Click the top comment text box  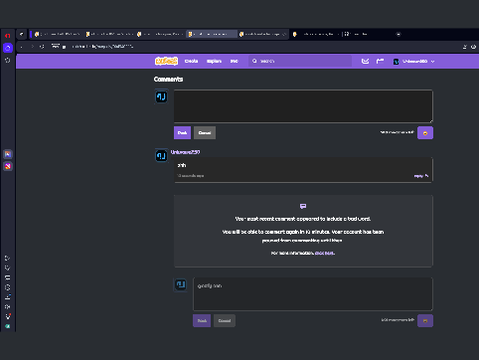303,106
